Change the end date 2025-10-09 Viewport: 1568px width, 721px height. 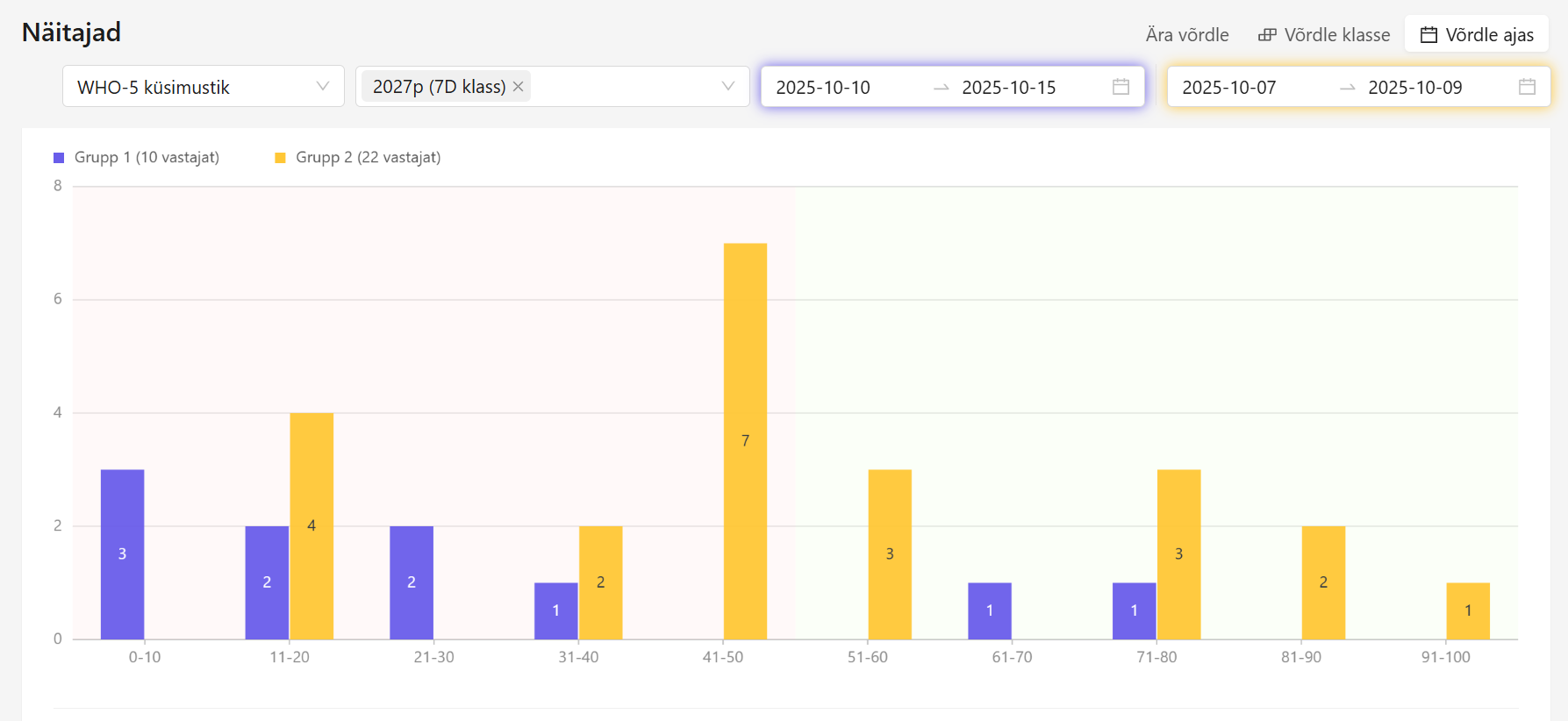1414,88
